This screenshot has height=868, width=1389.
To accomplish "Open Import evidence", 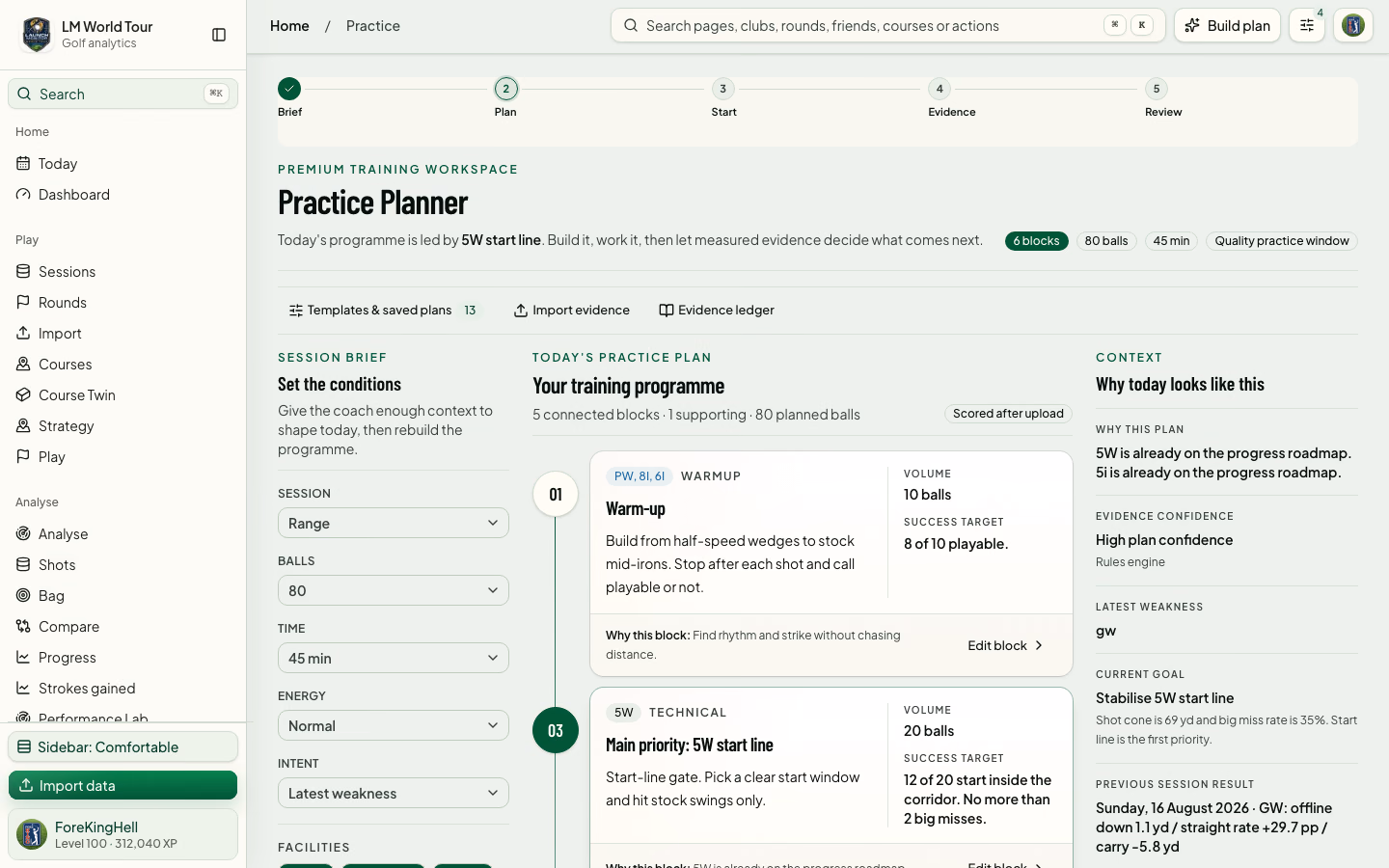I will 571,311.
